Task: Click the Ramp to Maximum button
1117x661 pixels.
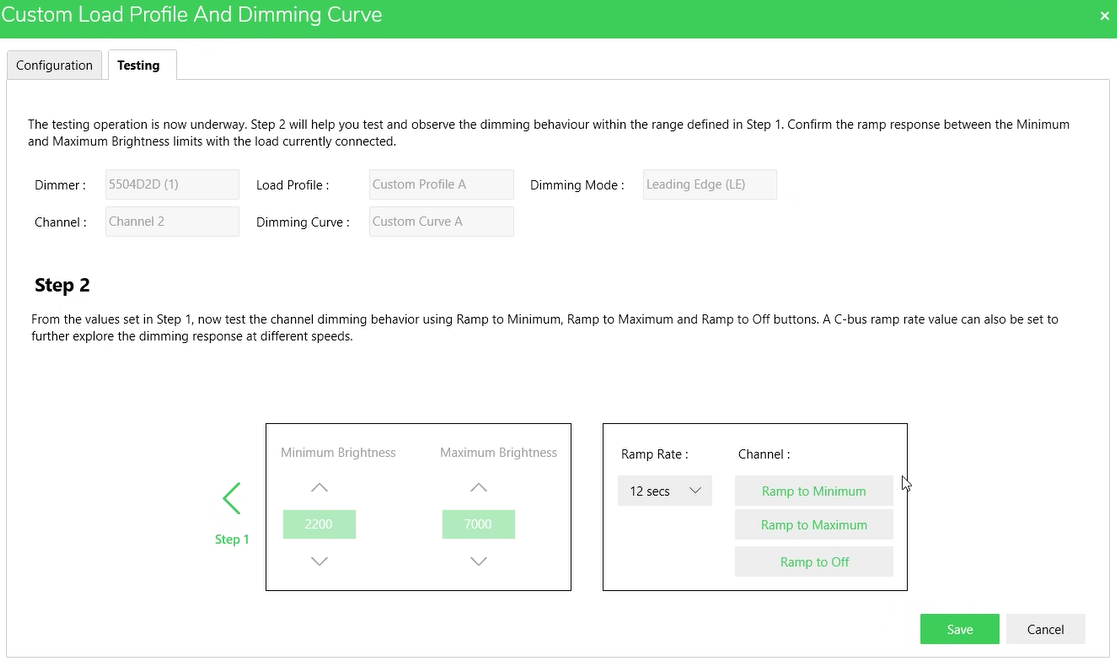Action: 814,525
